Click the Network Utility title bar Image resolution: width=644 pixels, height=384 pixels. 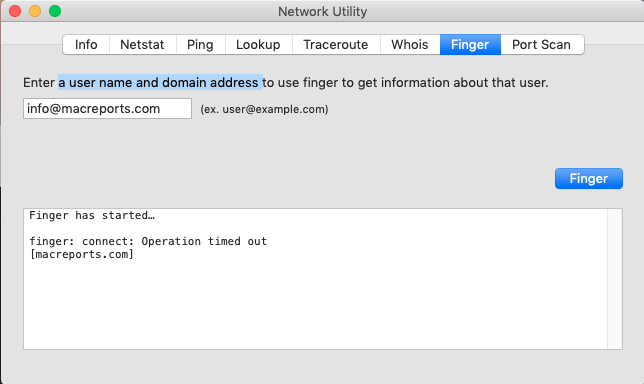[322, 11]
